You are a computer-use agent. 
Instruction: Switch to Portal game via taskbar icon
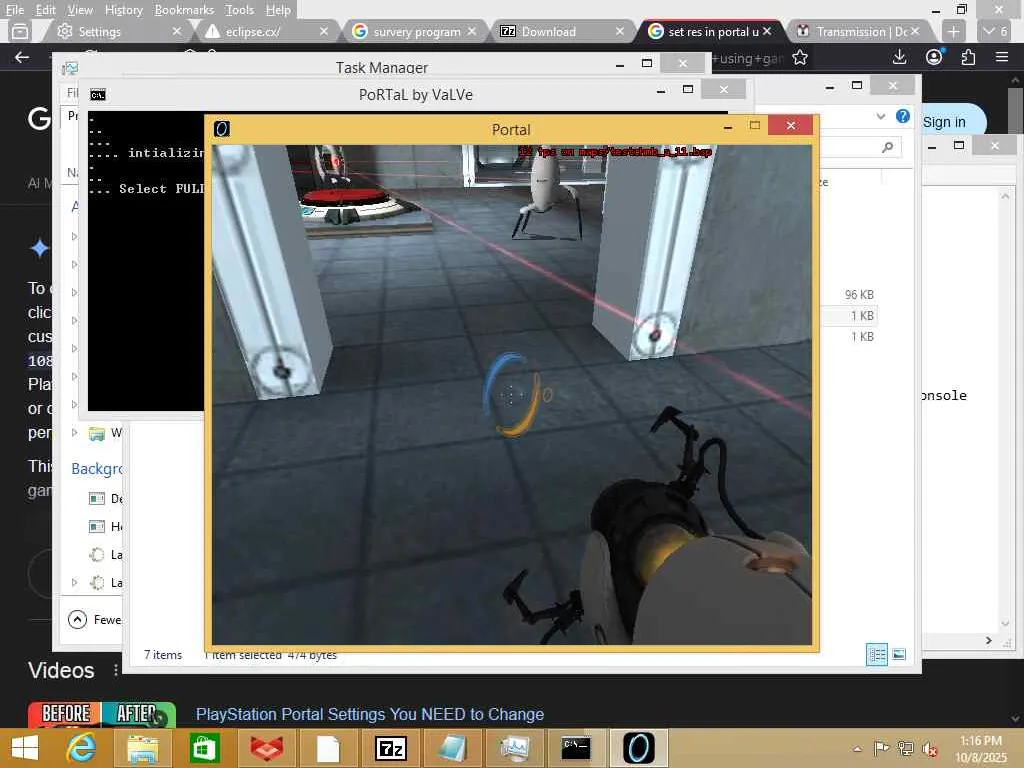(638, 748)
